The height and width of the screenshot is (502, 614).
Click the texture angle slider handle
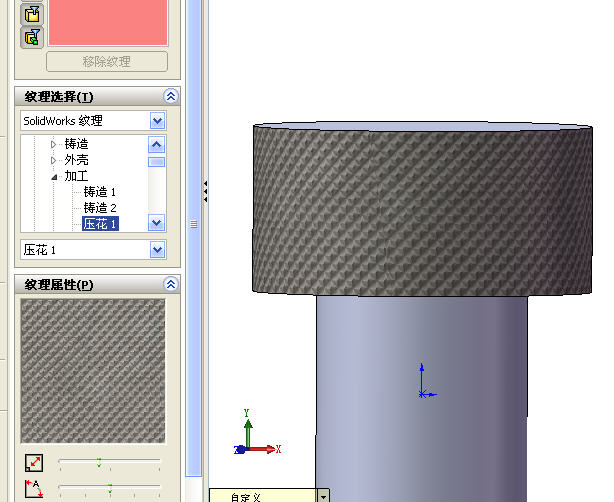coord(110,488)
